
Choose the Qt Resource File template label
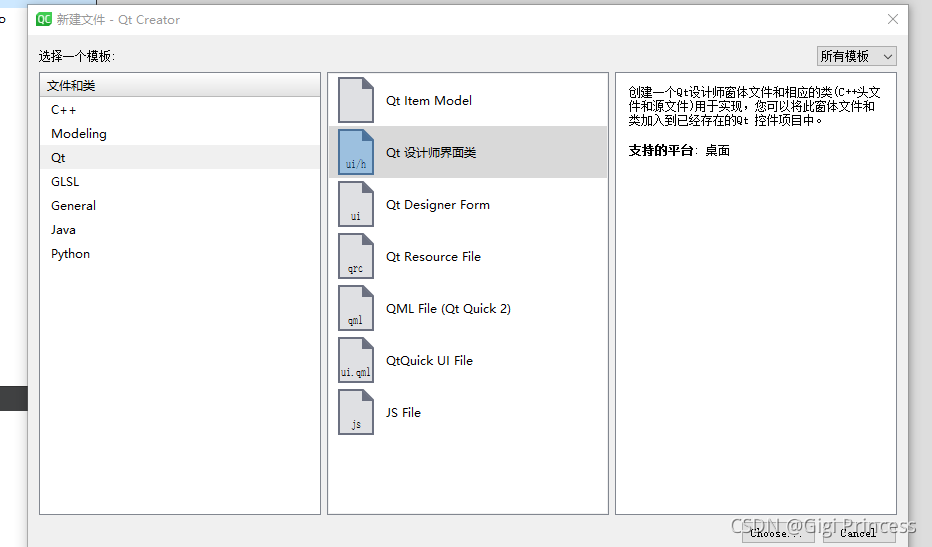(x=433, y=256)
